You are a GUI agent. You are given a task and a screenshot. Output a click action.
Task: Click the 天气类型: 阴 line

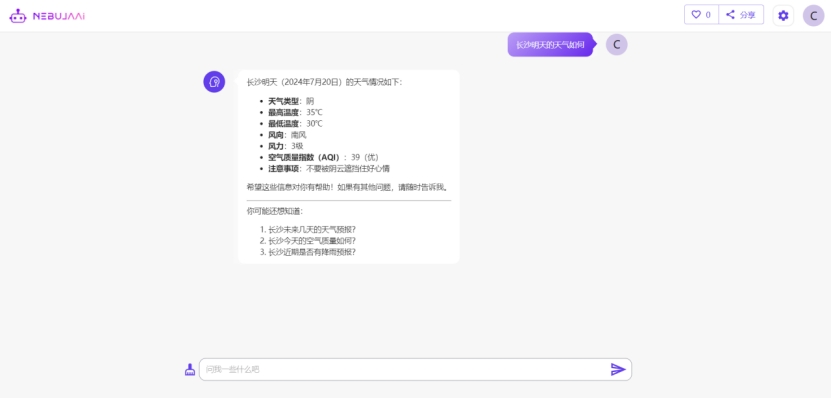[x=291, y=101]
